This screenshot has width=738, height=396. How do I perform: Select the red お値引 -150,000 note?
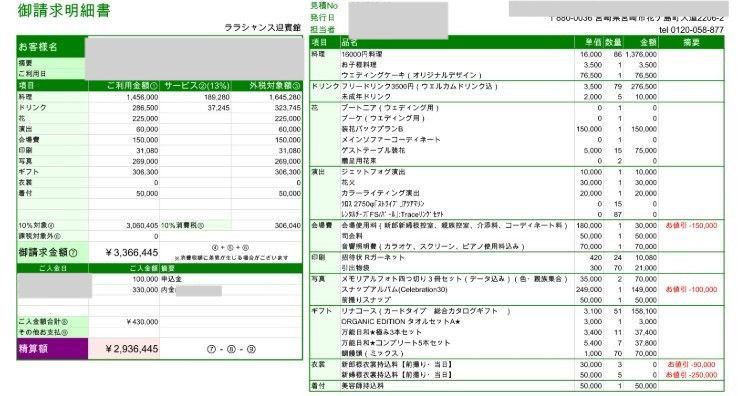pos(691,226)
